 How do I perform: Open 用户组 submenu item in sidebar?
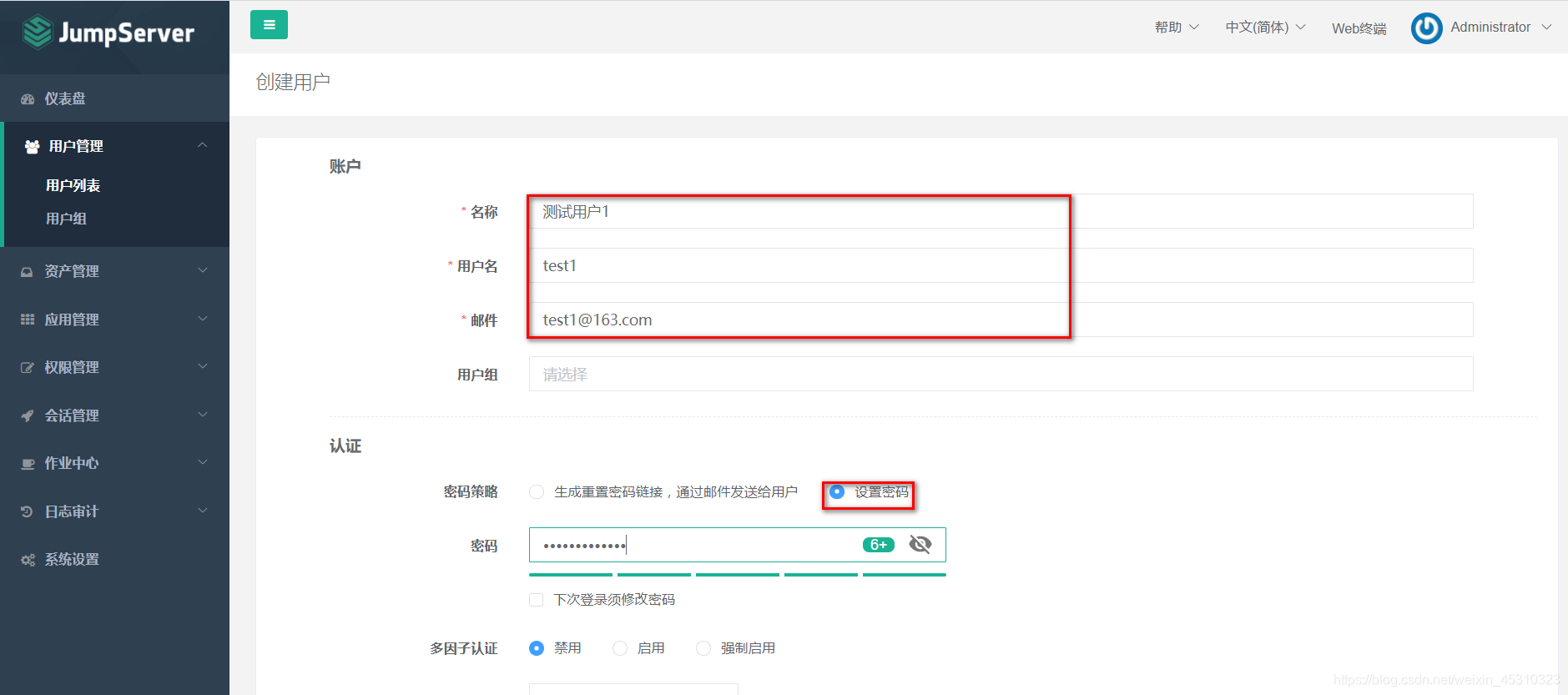pos(66,219)
